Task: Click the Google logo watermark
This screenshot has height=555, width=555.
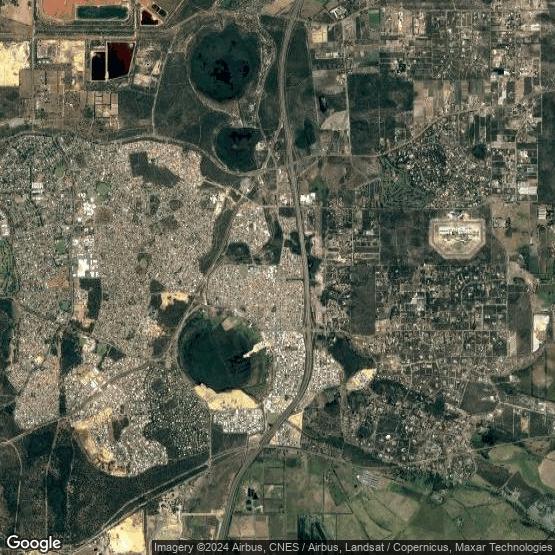Action: pyautogui.click(x=34, y=543)
